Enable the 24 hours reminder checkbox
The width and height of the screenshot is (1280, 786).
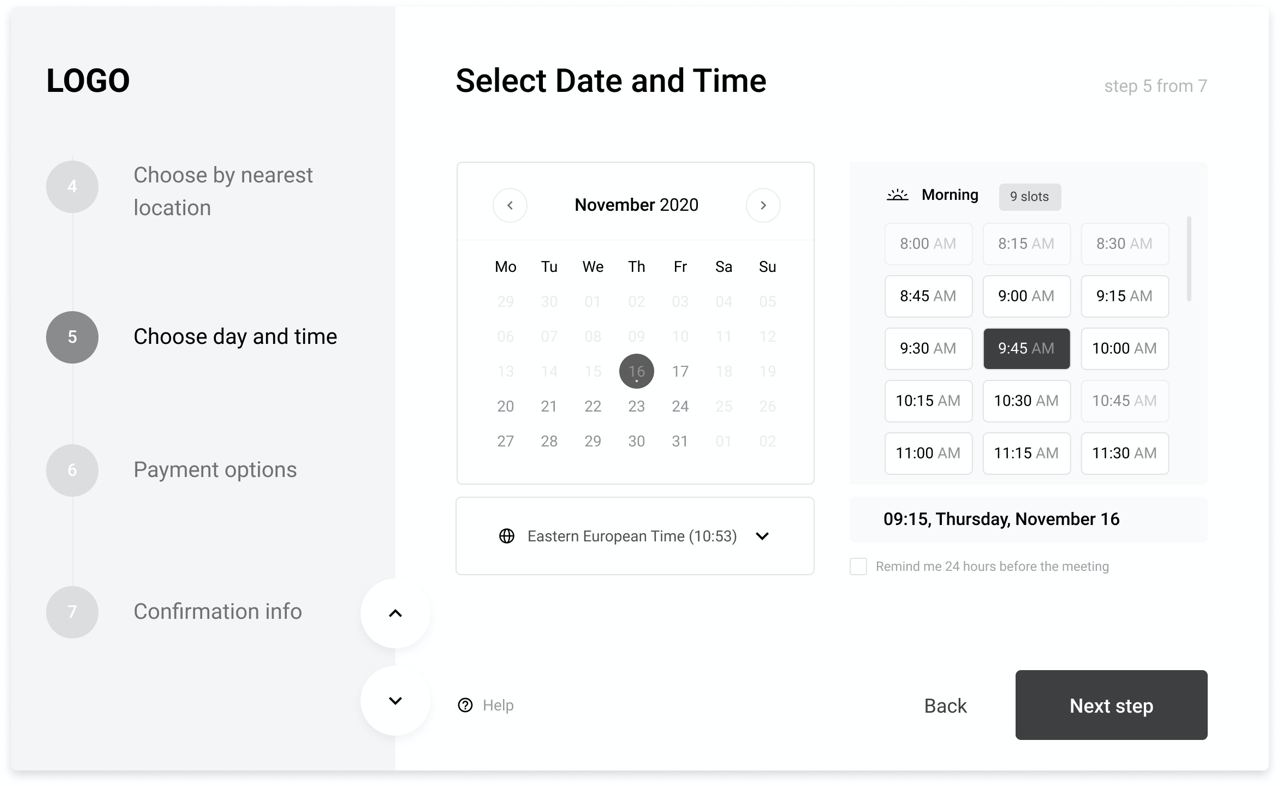point(858,566)
